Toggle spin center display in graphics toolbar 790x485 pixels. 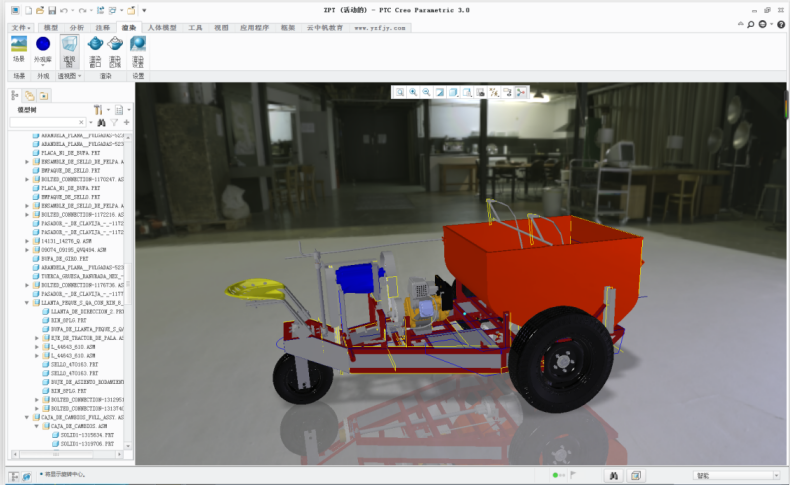coord(521,92)
